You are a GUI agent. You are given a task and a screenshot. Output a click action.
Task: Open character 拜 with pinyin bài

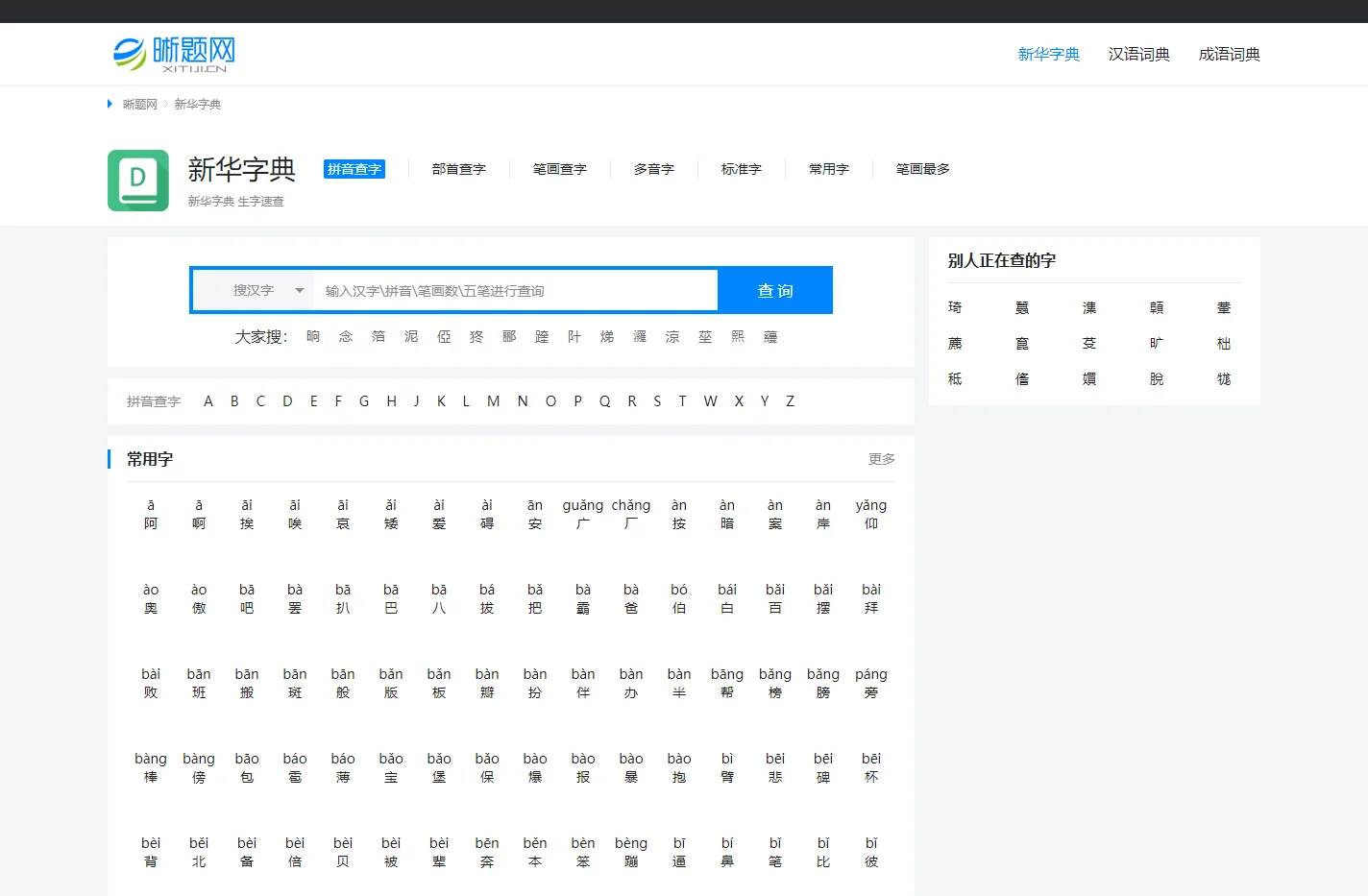[871, 598]
